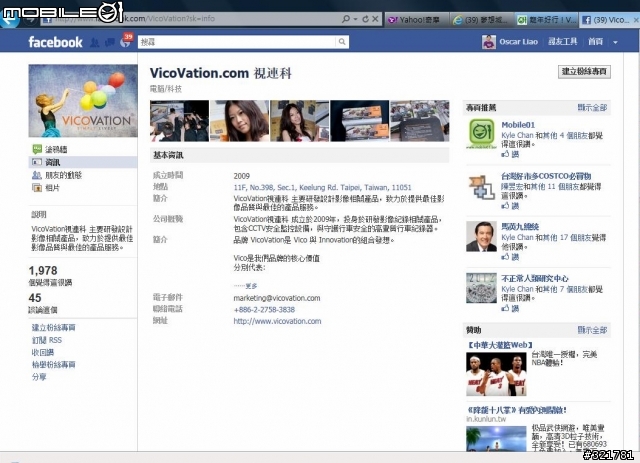Click the wall speech-bubble icon in sidebar
This screenshot has height=463, width=640.
(x=37, y=149)
